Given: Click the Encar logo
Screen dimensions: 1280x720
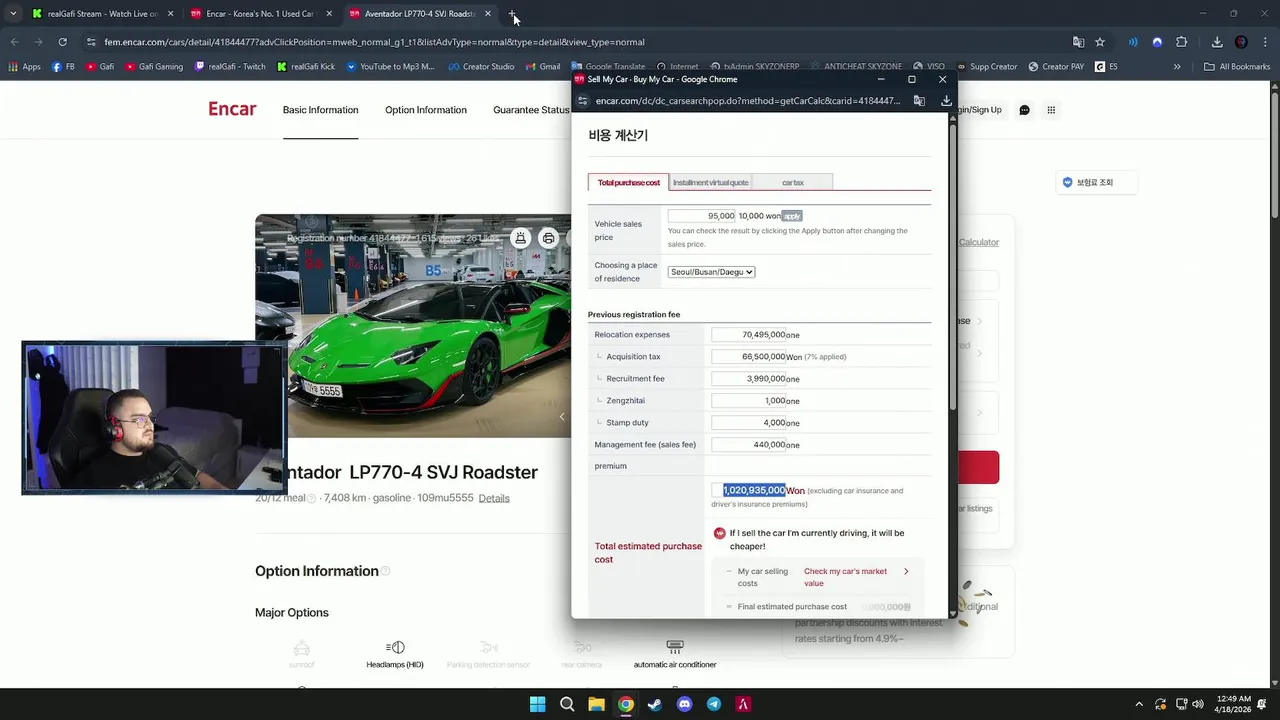Looking at the screenshot, I should [232, 109].
